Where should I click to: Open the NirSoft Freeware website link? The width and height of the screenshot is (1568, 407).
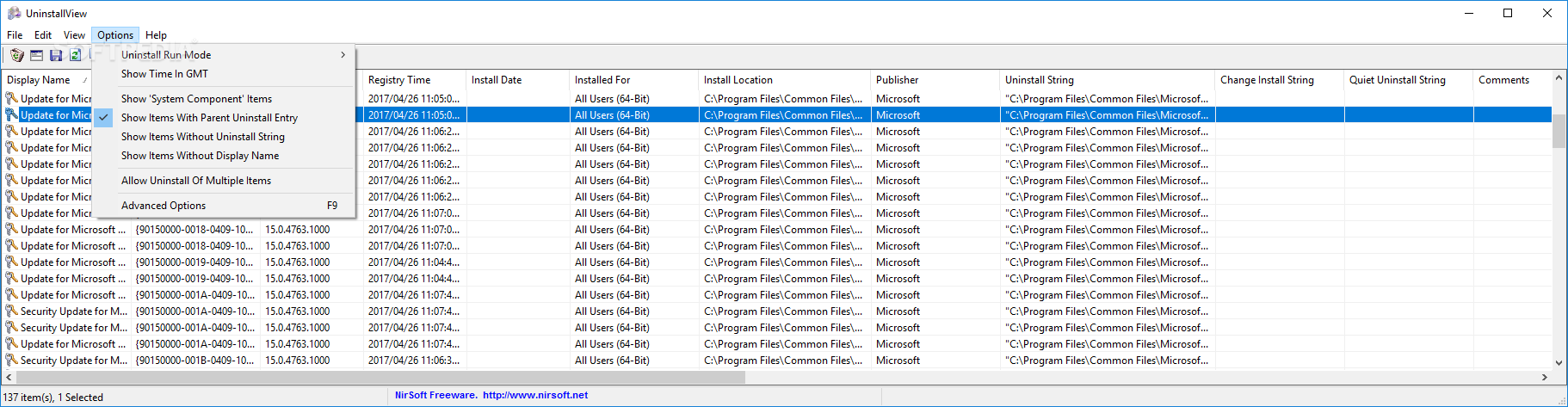pyautogui.click(x=491, y=396)
